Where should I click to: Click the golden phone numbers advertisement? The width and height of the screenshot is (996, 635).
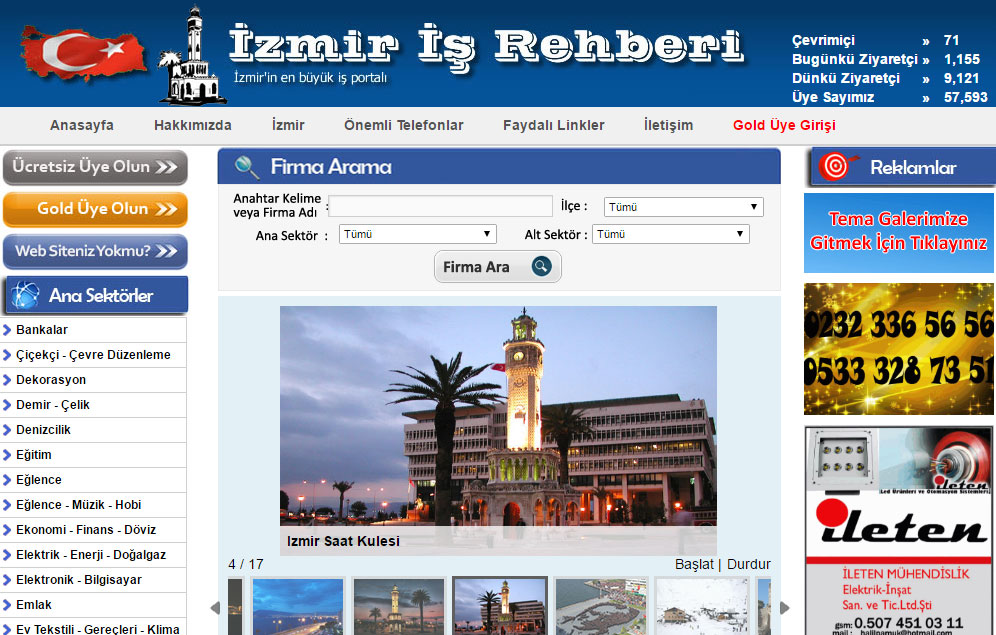[x=899, y=349]
